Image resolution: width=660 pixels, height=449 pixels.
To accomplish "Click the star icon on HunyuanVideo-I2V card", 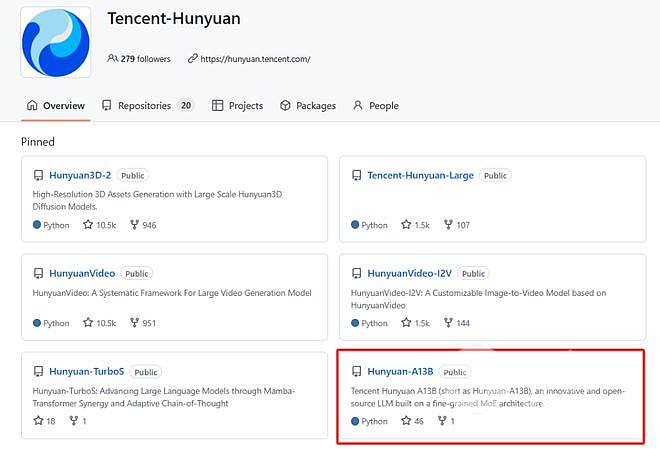I will click(406, 323).
